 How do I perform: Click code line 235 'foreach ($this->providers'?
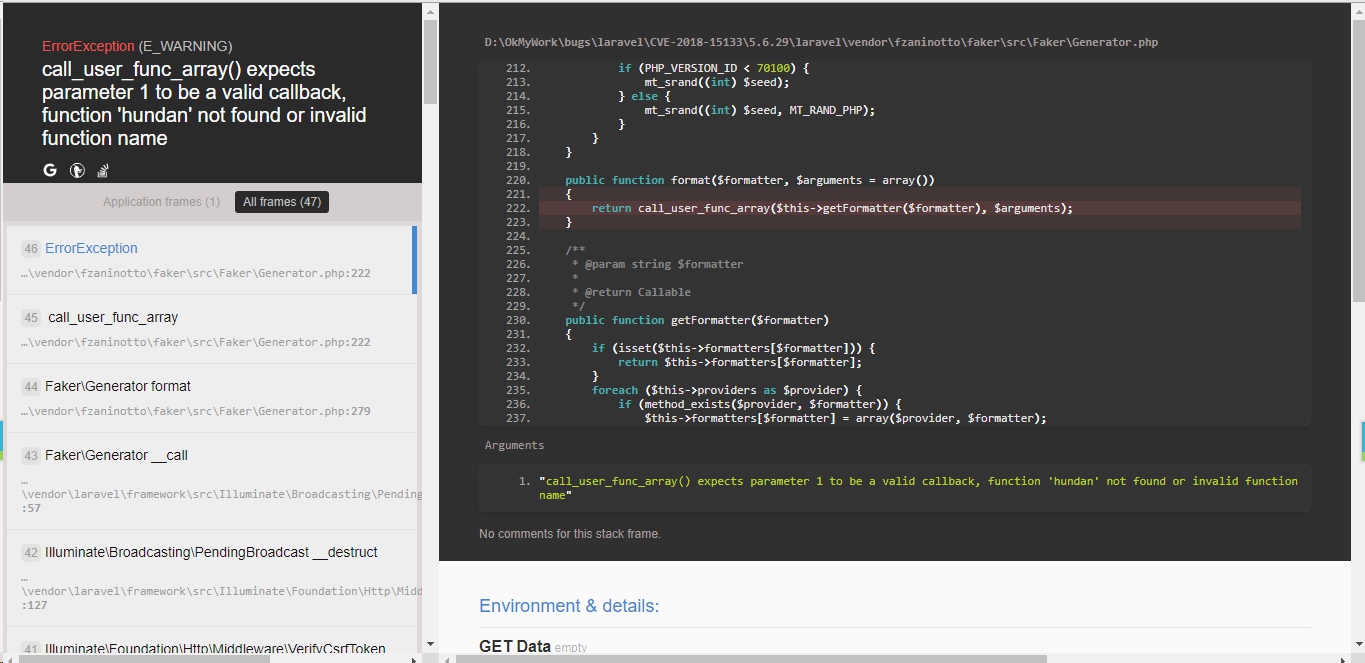click(727, 390)
